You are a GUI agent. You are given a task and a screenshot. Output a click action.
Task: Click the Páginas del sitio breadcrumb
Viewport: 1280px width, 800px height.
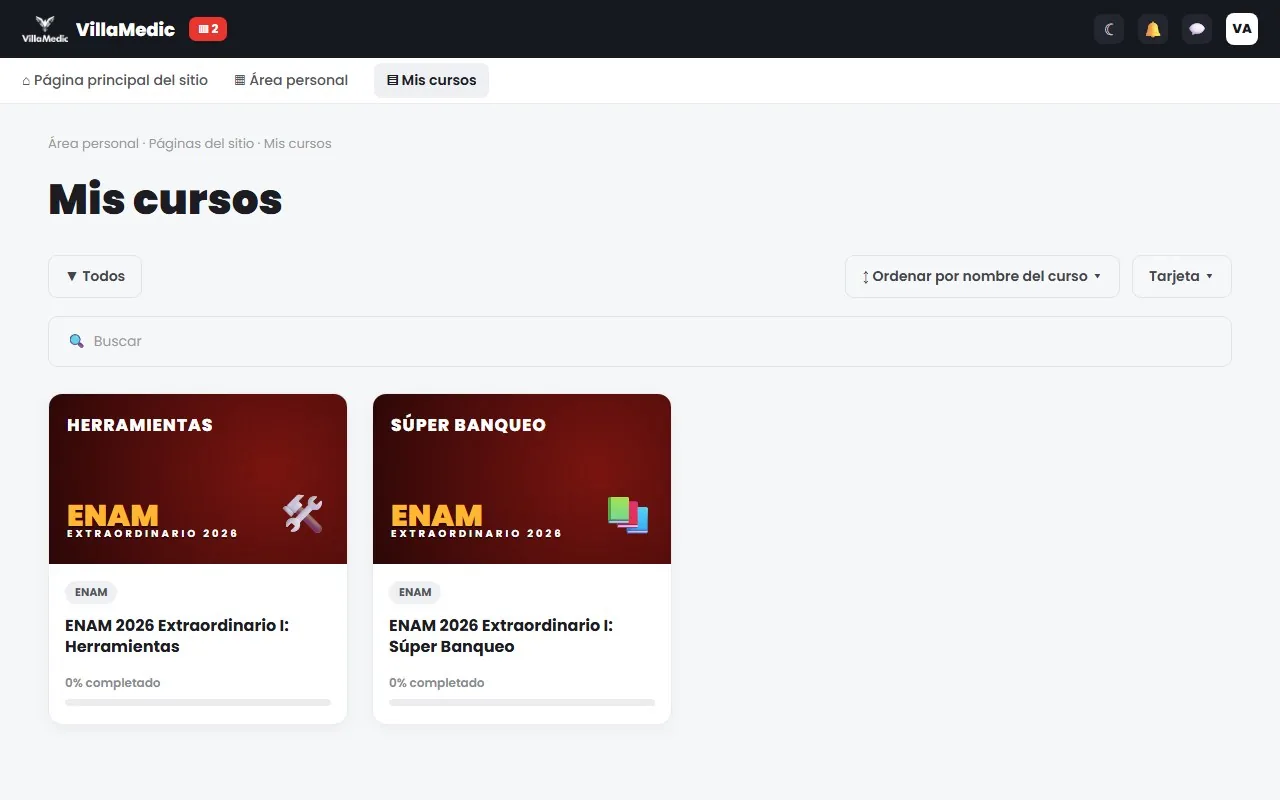pos(201,144)
